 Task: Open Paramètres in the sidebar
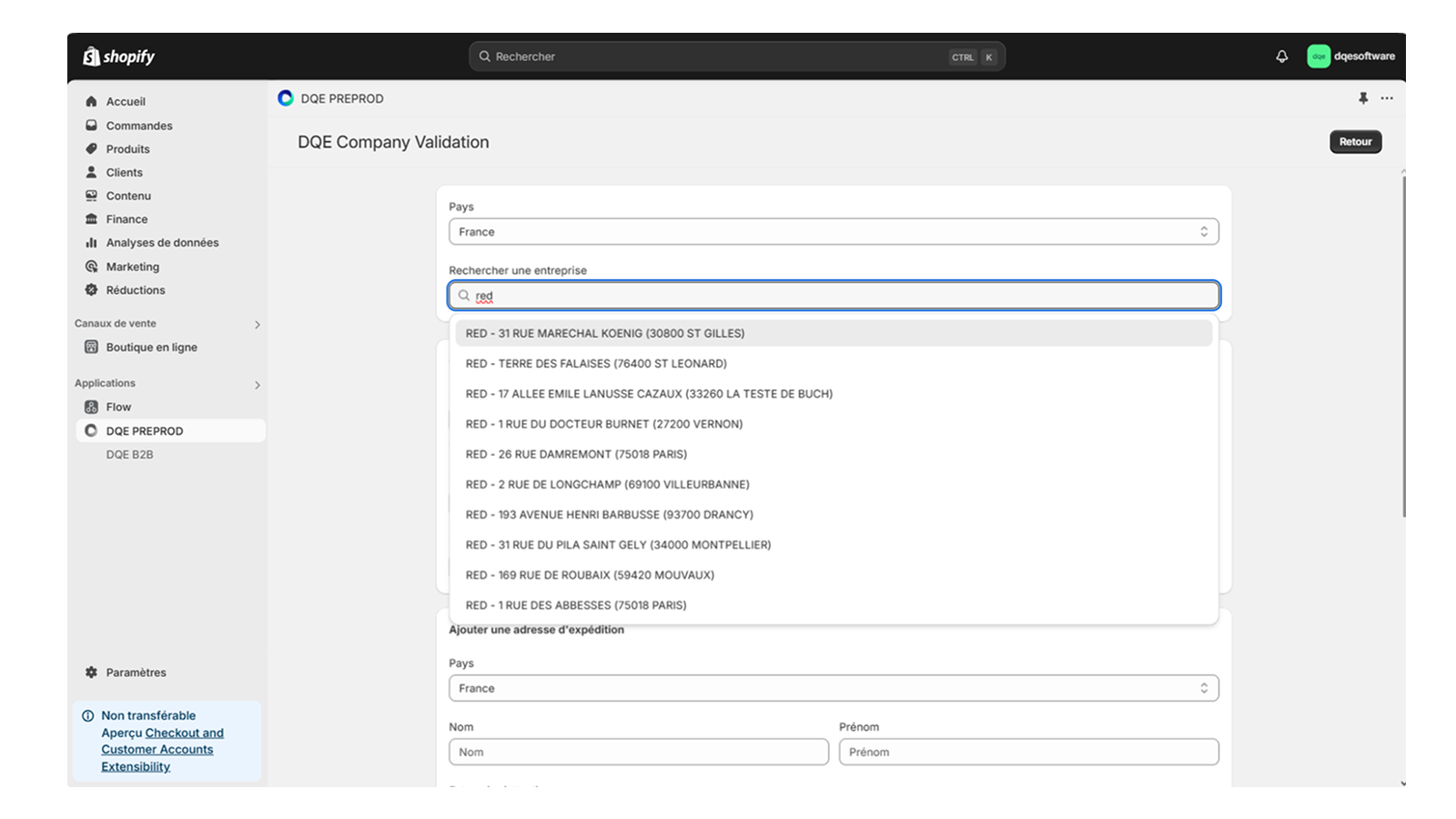pos(136,672)
